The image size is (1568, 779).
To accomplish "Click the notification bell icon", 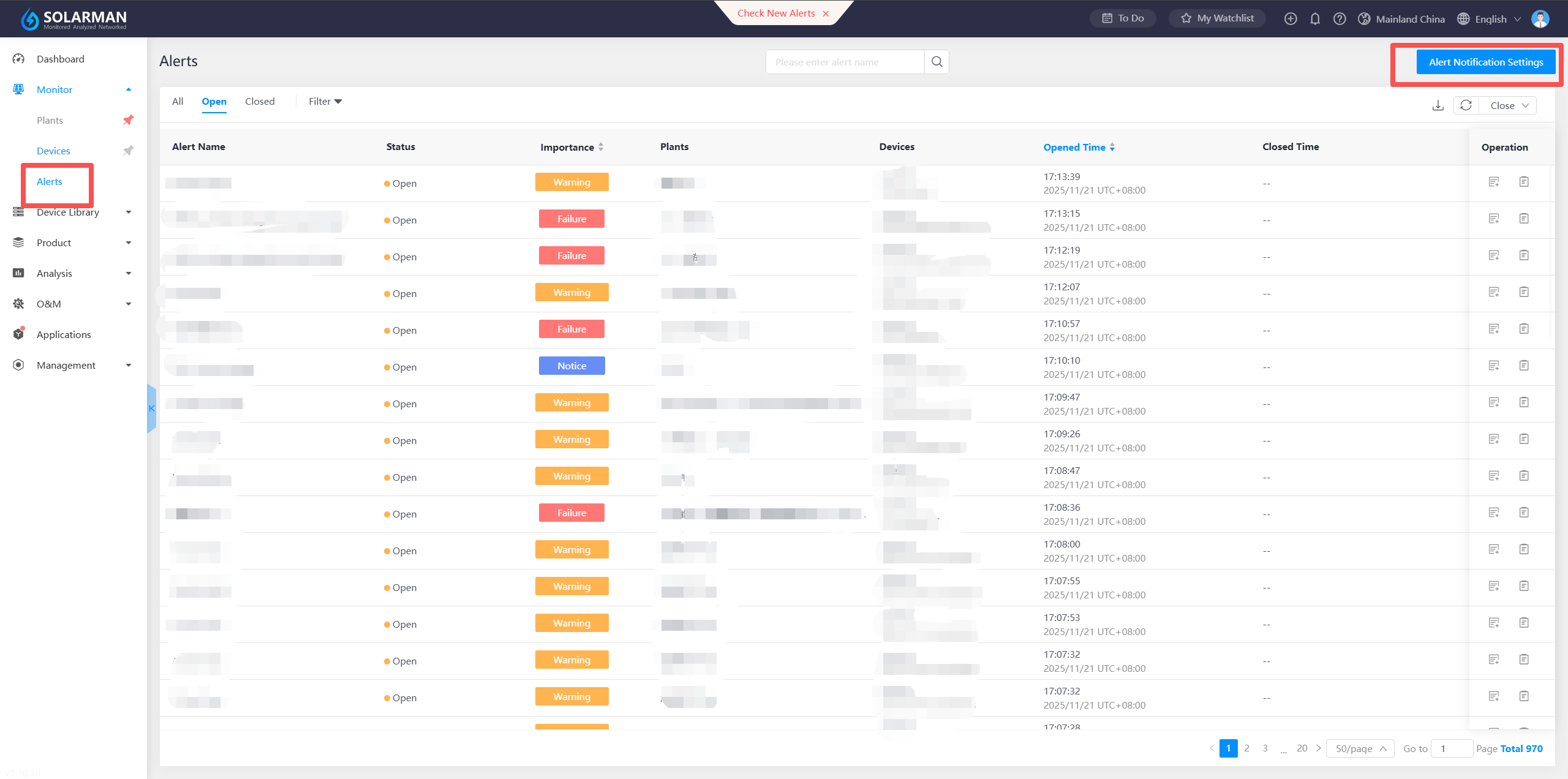I will (1314, 19).
